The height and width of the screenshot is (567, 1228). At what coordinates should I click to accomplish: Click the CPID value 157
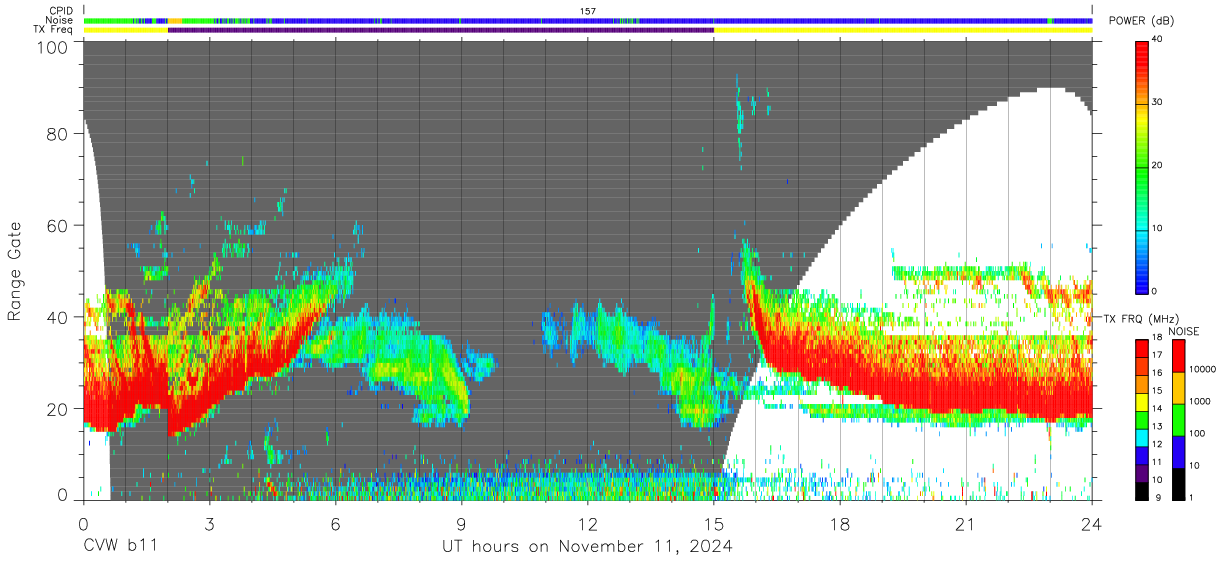(588, 11)
